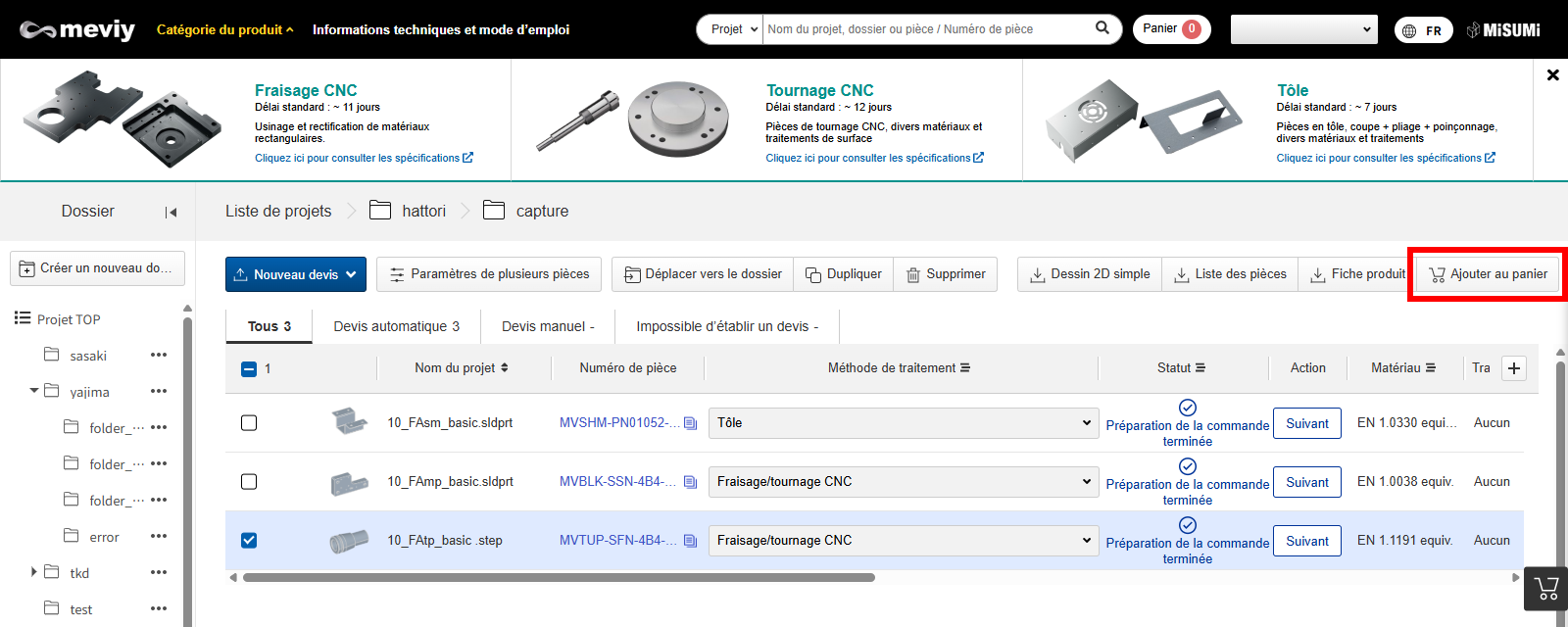Open options menu for tkd folder

coord(159,573)
